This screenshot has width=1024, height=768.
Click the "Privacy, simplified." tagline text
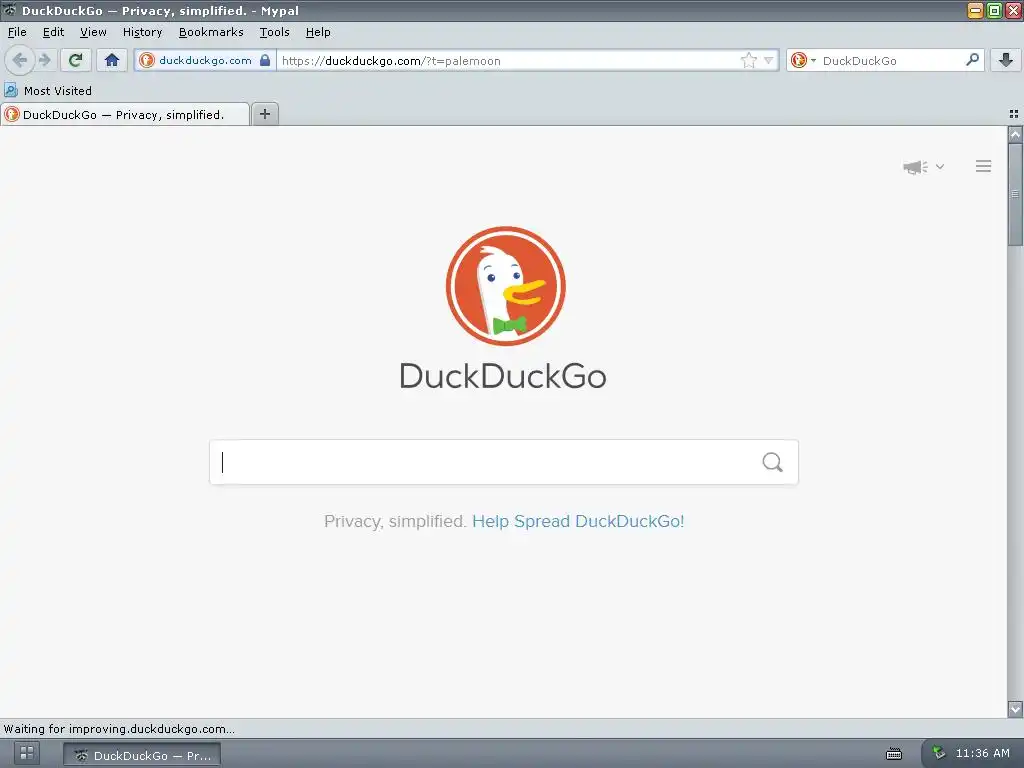[x=395, y=521]
